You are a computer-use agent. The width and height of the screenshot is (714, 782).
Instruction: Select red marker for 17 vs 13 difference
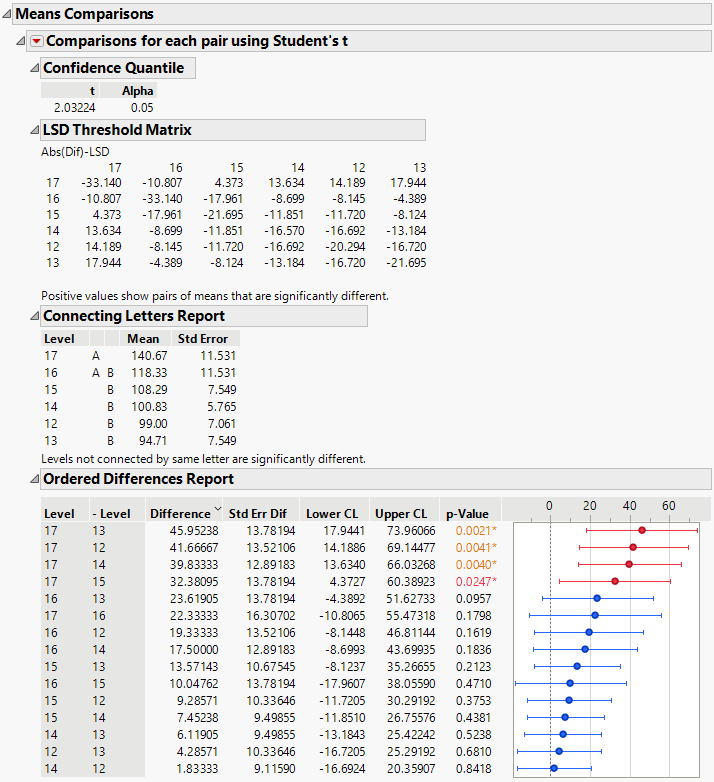642,531
